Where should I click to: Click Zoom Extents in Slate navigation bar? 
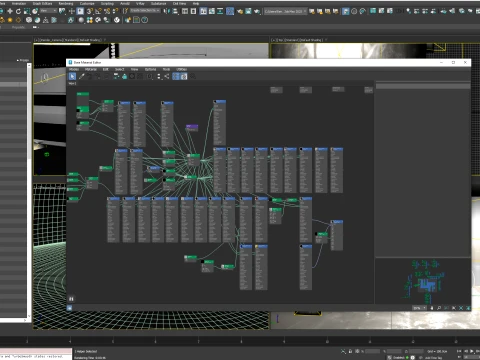pos(454,308)
